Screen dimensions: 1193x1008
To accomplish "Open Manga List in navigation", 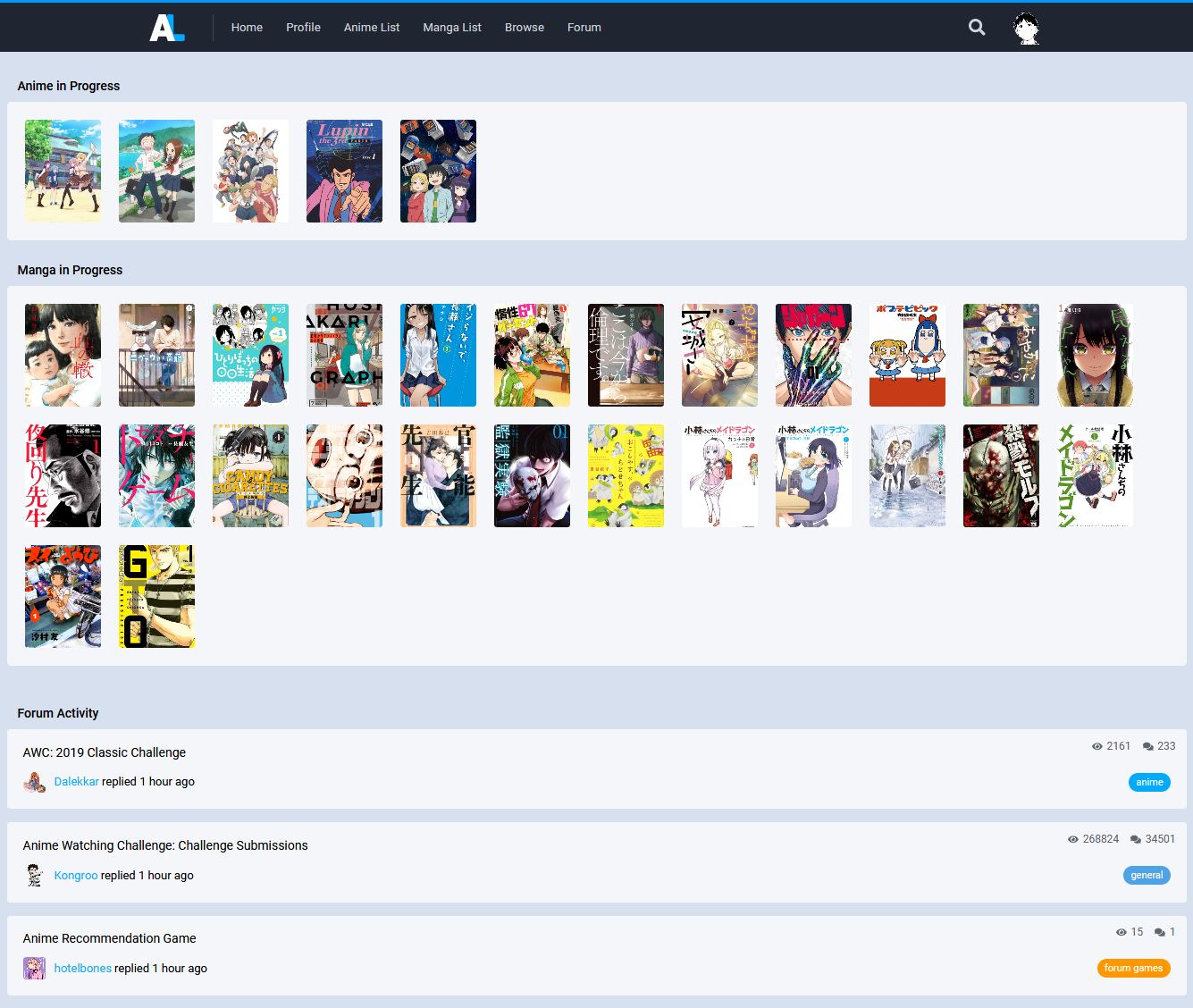I will click(x=452, y=28).
